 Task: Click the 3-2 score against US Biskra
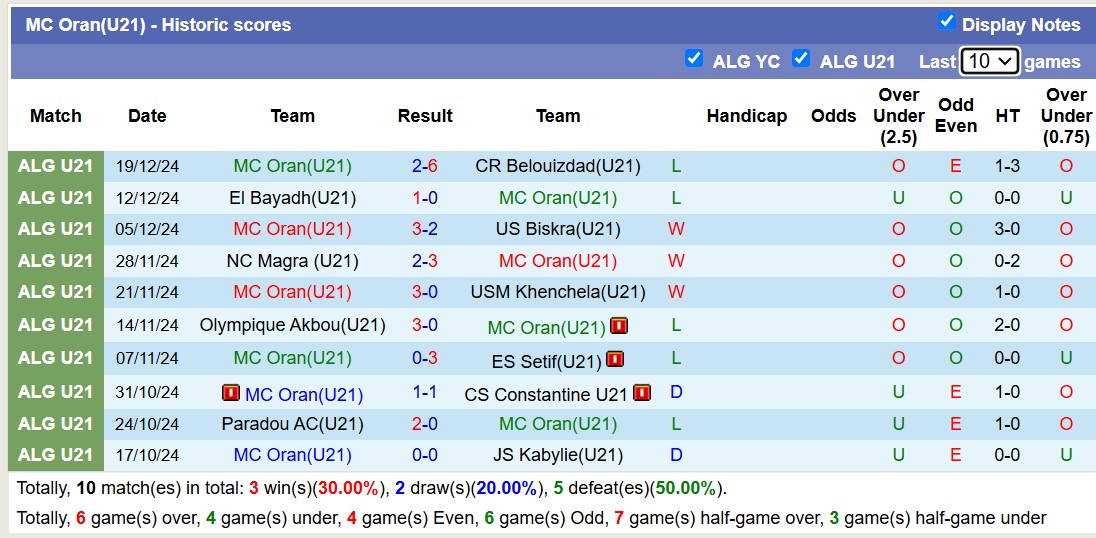point(425,229)
